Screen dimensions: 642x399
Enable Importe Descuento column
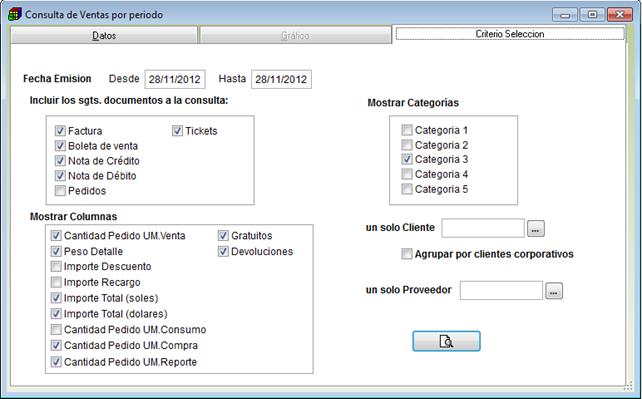[56, 266]
